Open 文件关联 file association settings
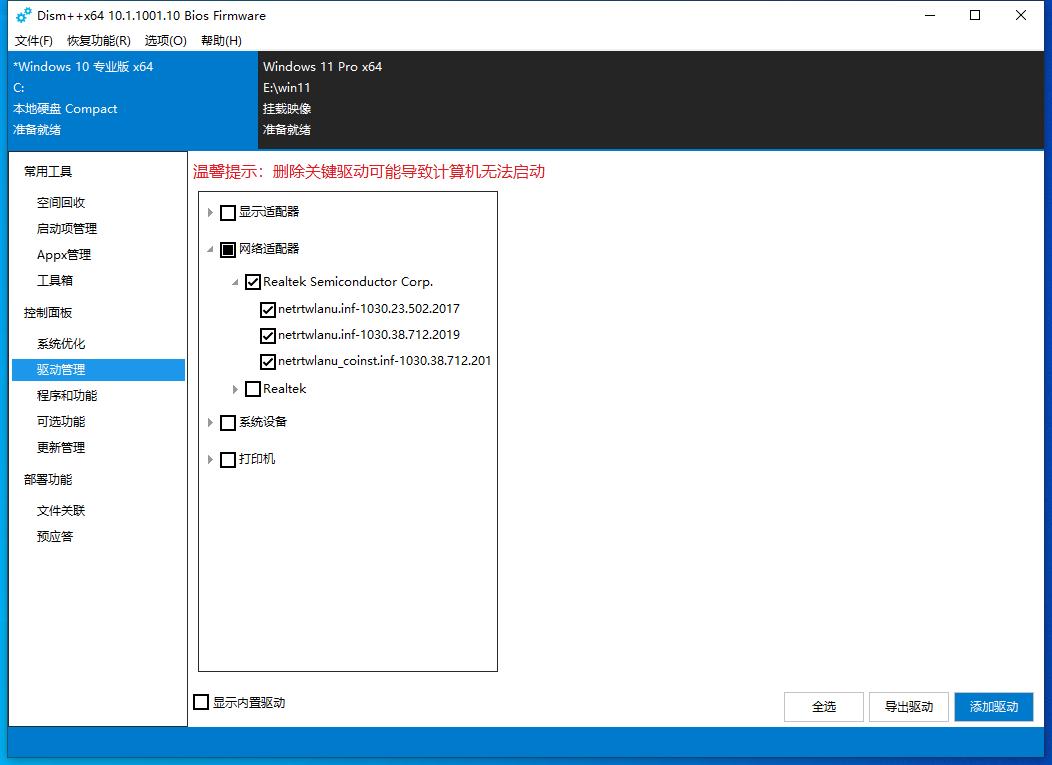Viewport: 1052px width, 765px height. pyautogui.click(x=60, y=510)
